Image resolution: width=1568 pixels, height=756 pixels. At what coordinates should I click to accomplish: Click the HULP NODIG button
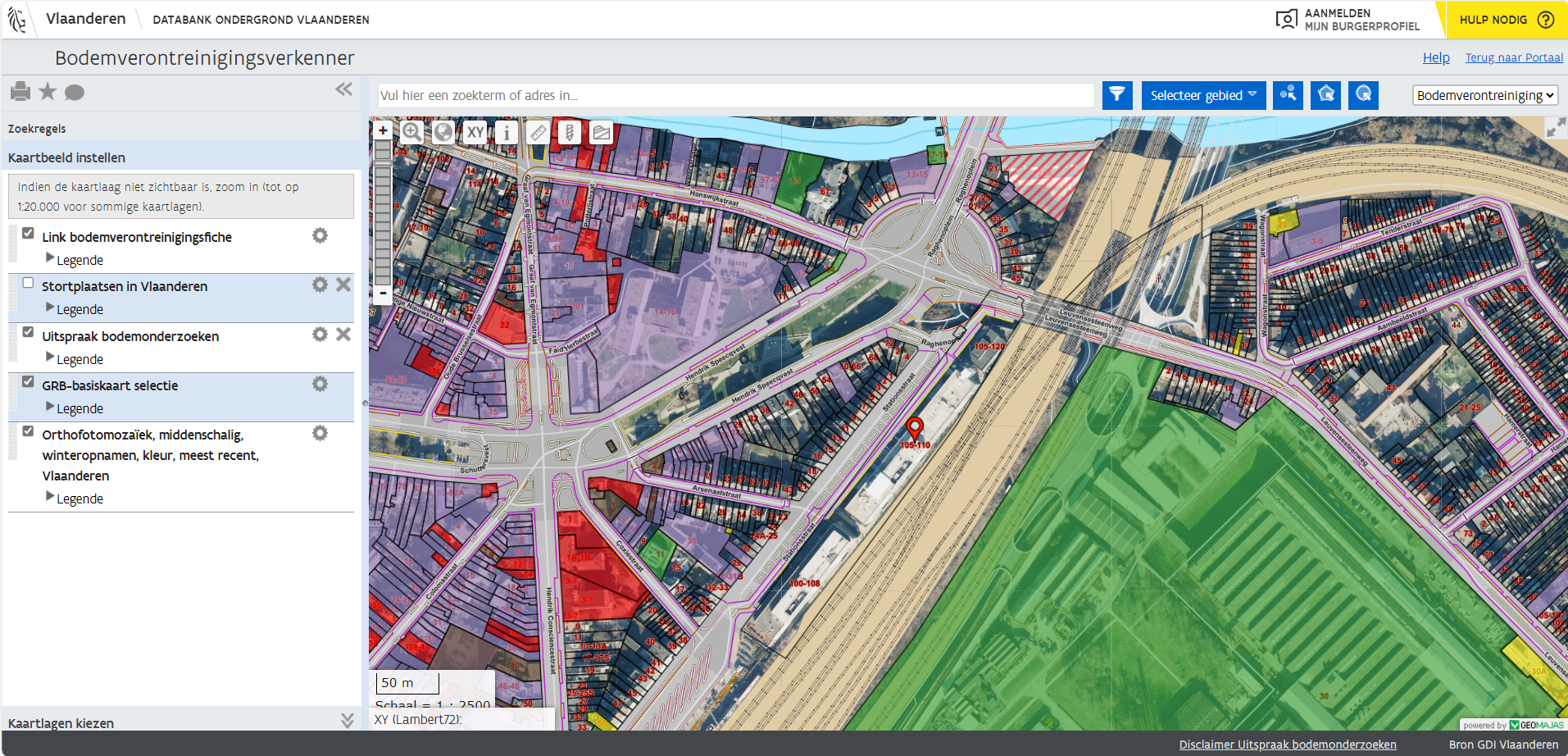click(x=1506, y=20)
